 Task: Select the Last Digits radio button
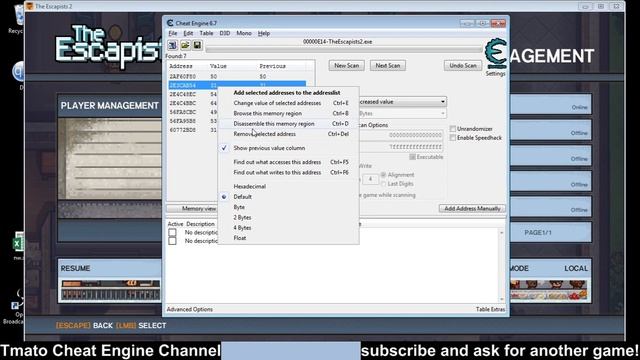(x=383, y=184)
